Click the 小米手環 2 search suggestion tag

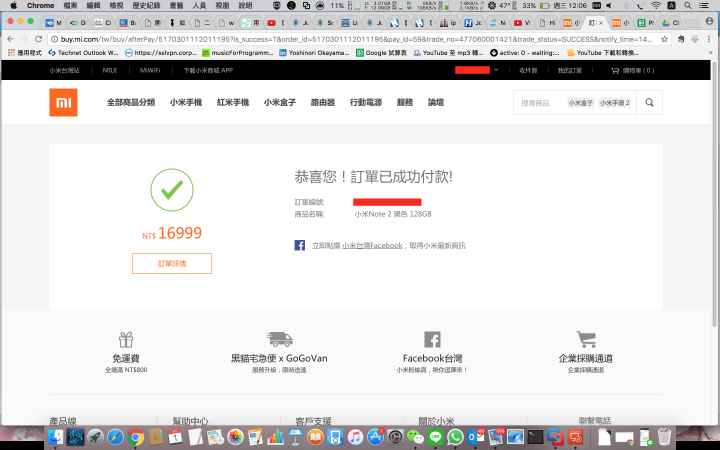(614, 103)
